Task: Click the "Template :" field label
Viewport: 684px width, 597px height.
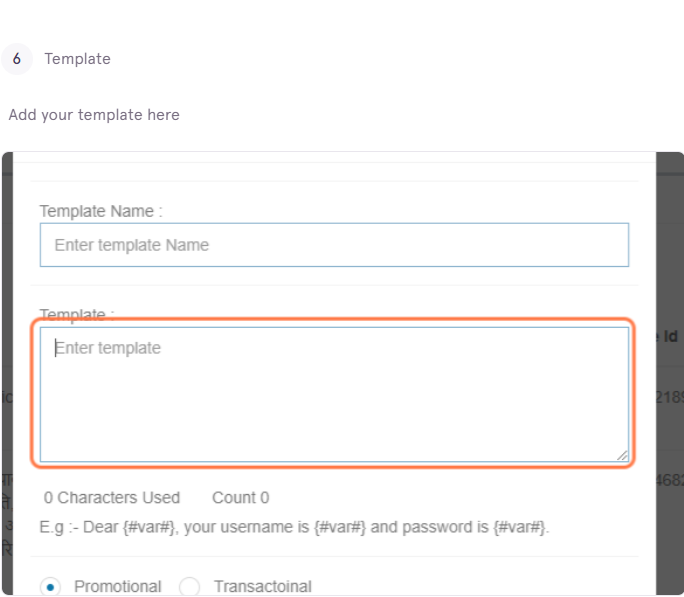Action: [77, 314]
